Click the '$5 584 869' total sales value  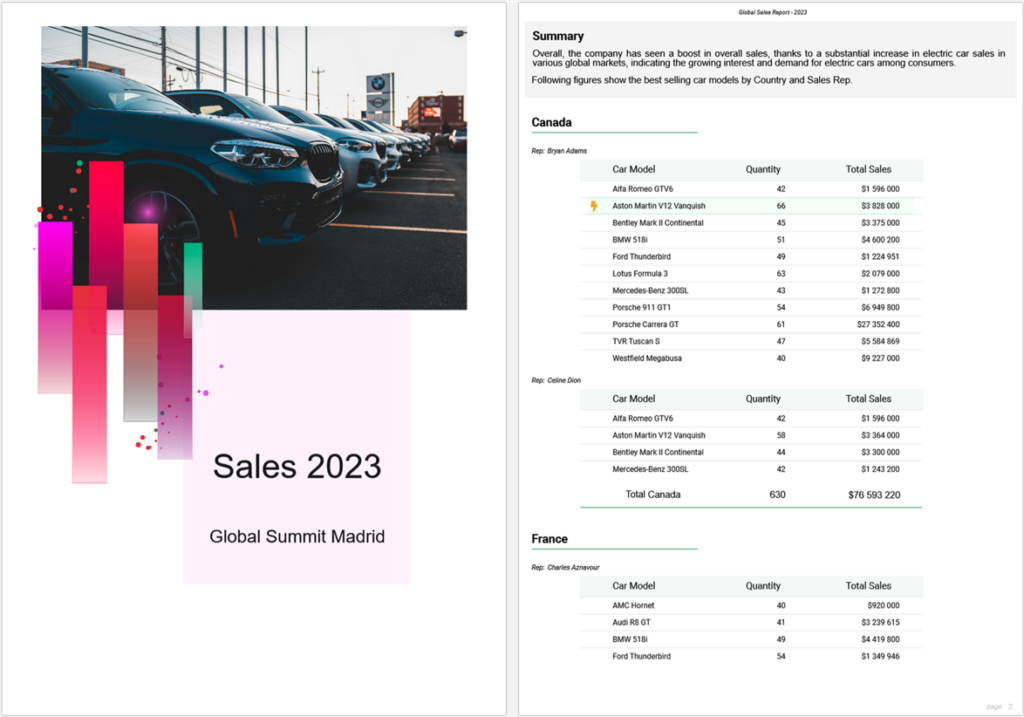point(880,342)
